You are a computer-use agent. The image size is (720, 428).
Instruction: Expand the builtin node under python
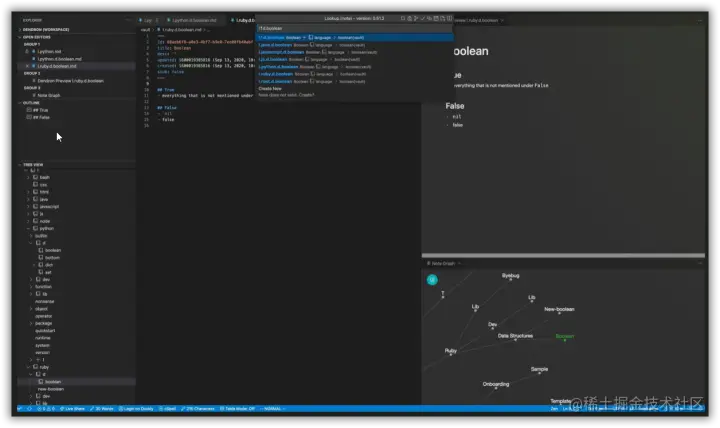31,236
